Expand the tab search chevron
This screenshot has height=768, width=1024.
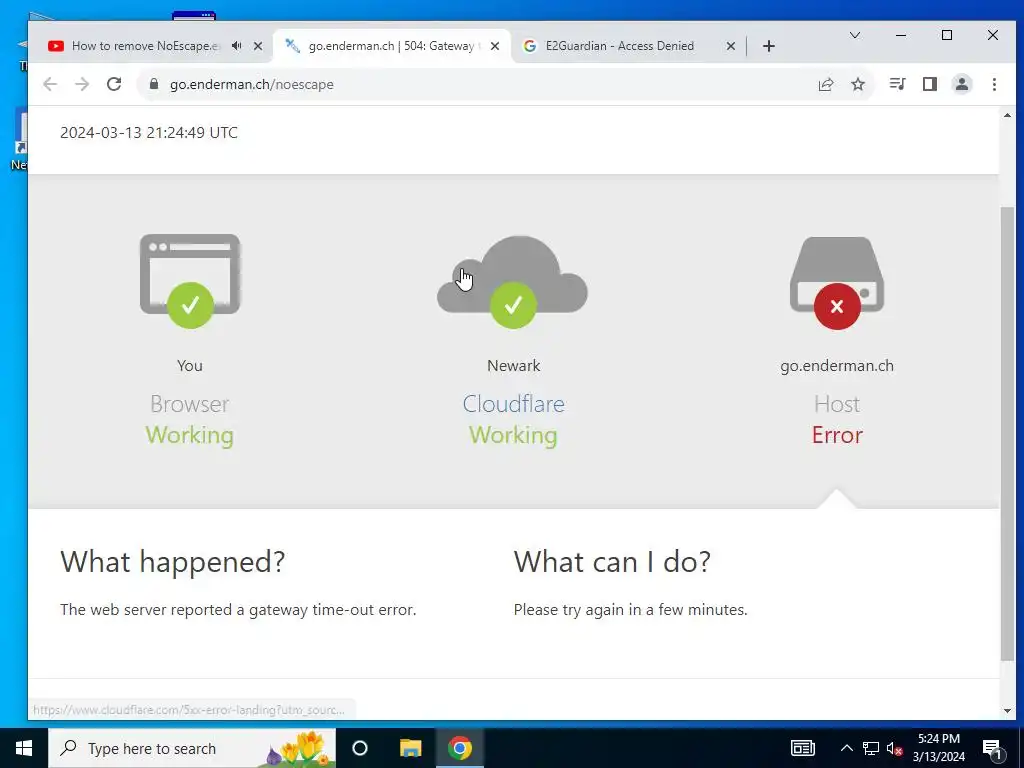854,35
